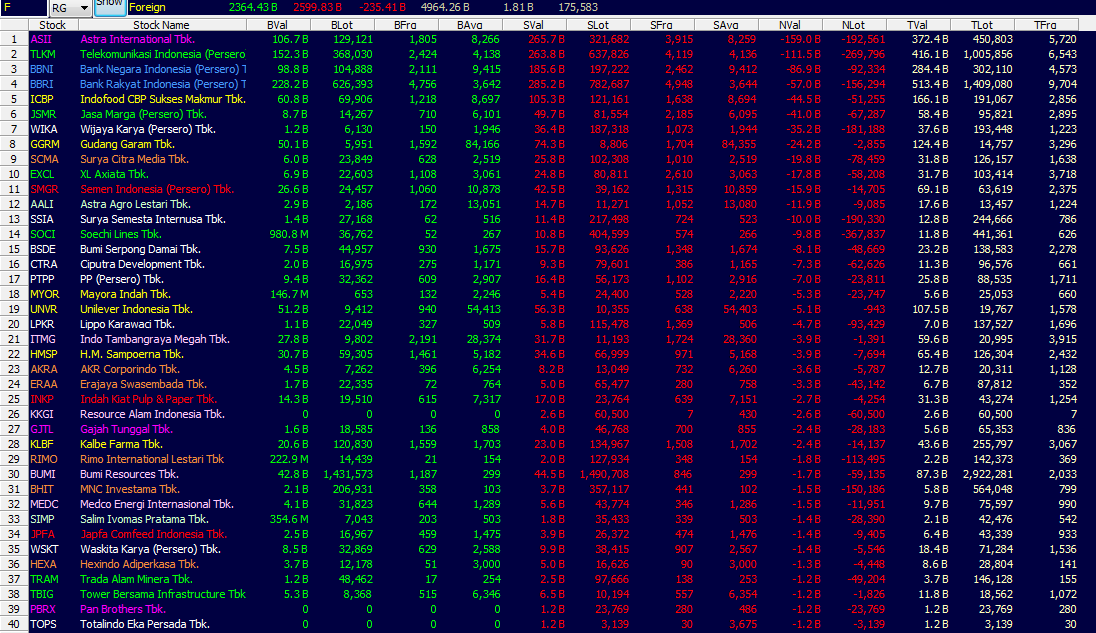
Task: Click the TFrq column header
Action: 1046,25
